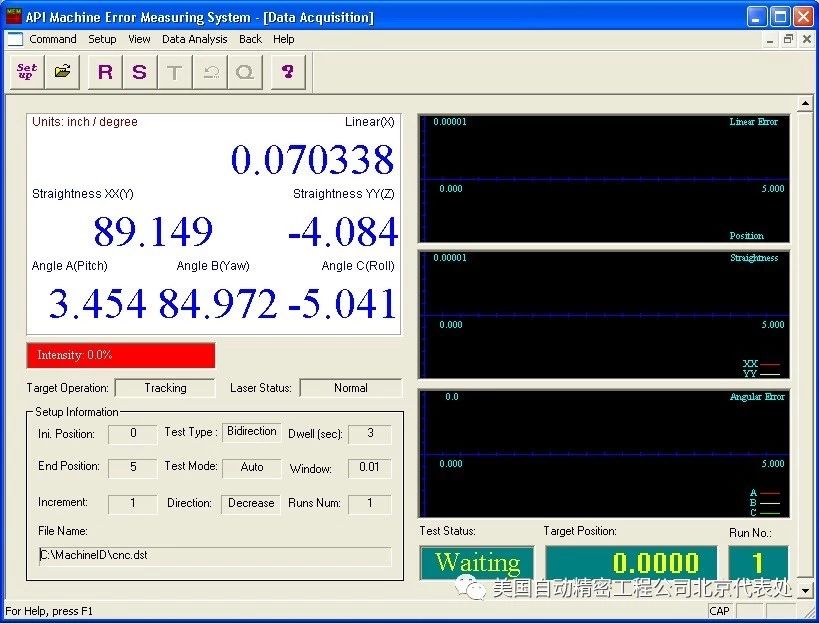The height and width of the screenshot is (624, 819).
Task: Click the Angle C(Roll) value -5.041
Action: tap(342, 303)
